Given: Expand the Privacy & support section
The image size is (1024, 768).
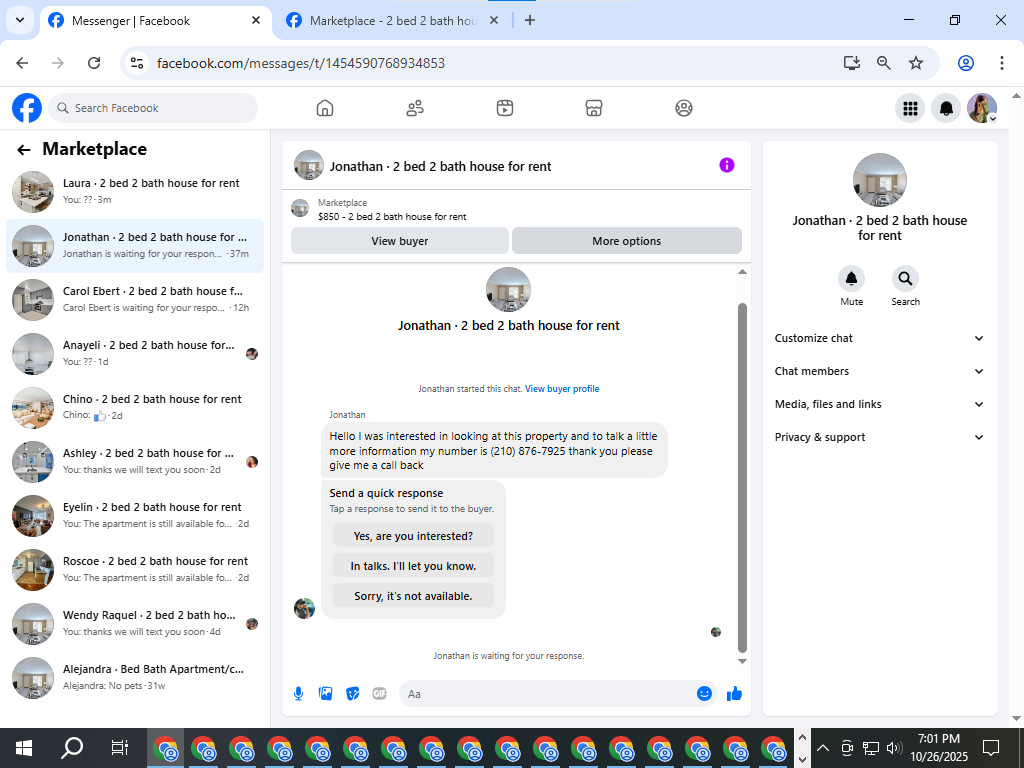Looking at the screenshot, I should click(879, 437).
